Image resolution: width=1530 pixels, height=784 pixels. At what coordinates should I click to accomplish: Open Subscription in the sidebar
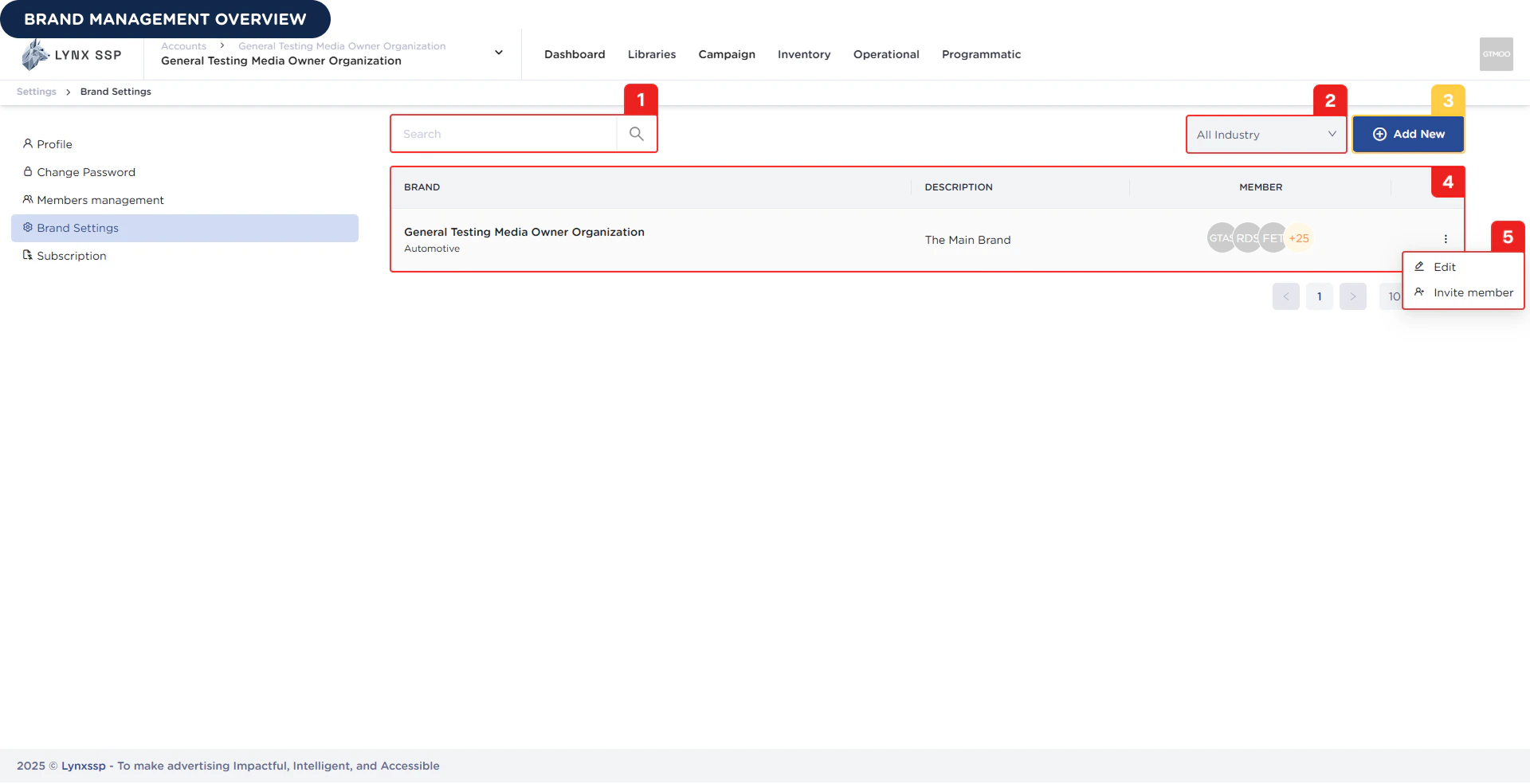(x=185, y=256)
